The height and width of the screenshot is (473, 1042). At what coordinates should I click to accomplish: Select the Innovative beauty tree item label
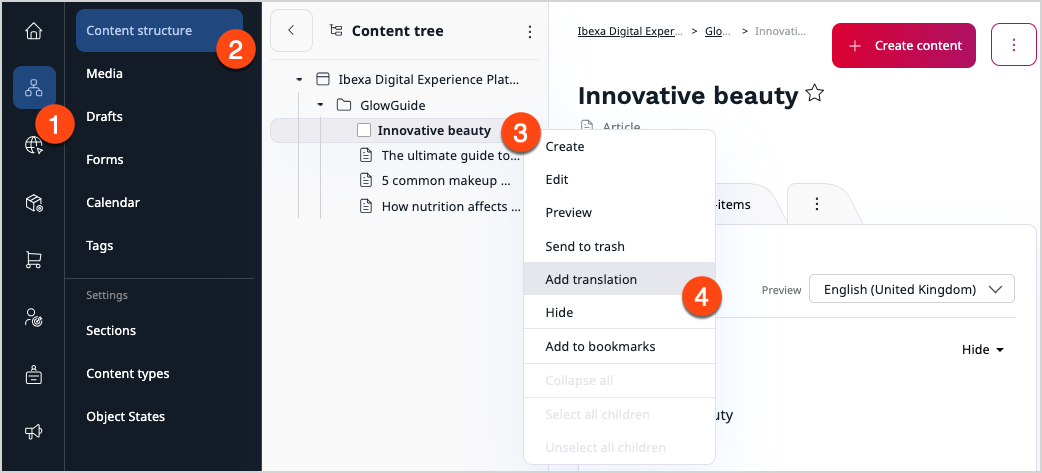click(x=434, y=131)
